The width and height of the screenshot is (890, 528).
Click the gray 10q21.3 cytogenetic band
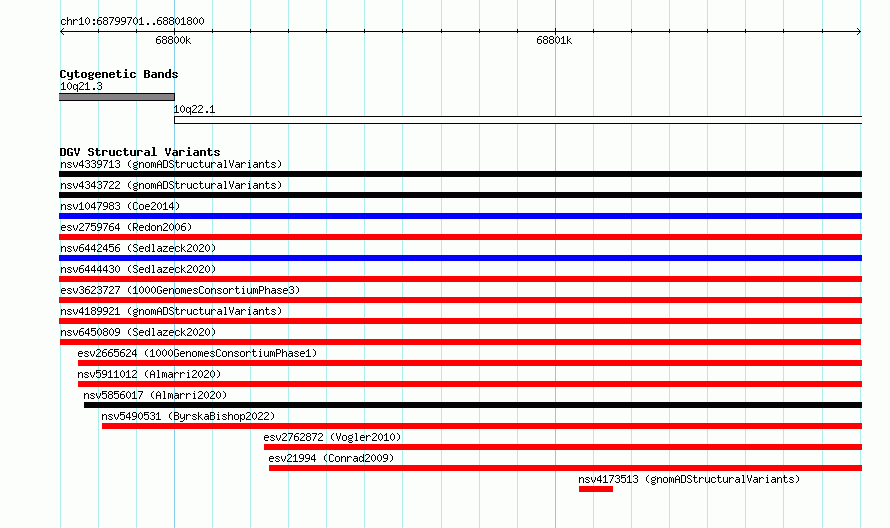tap(117, 97)
